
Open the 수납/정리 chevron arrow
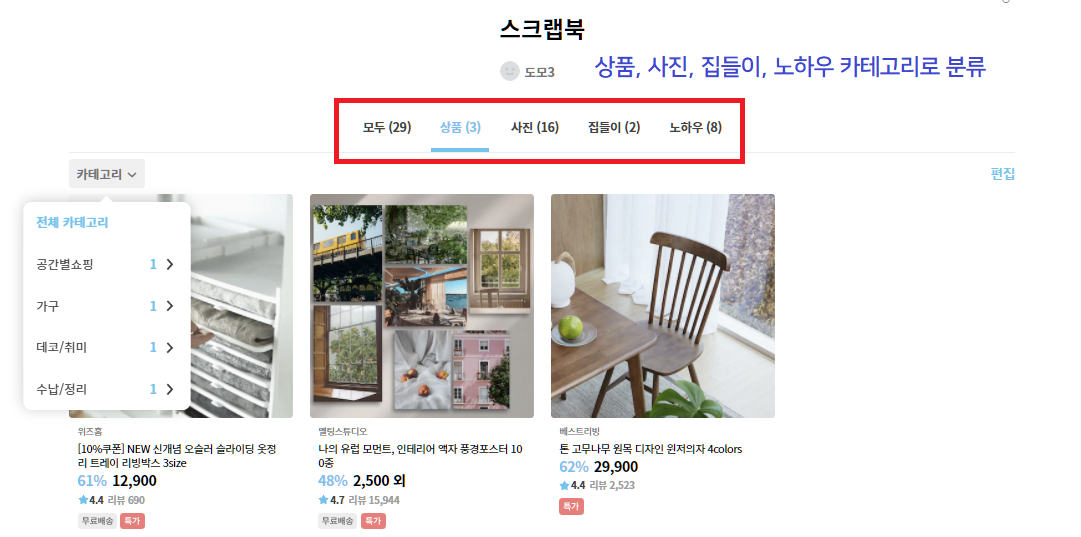pos(170,389)
